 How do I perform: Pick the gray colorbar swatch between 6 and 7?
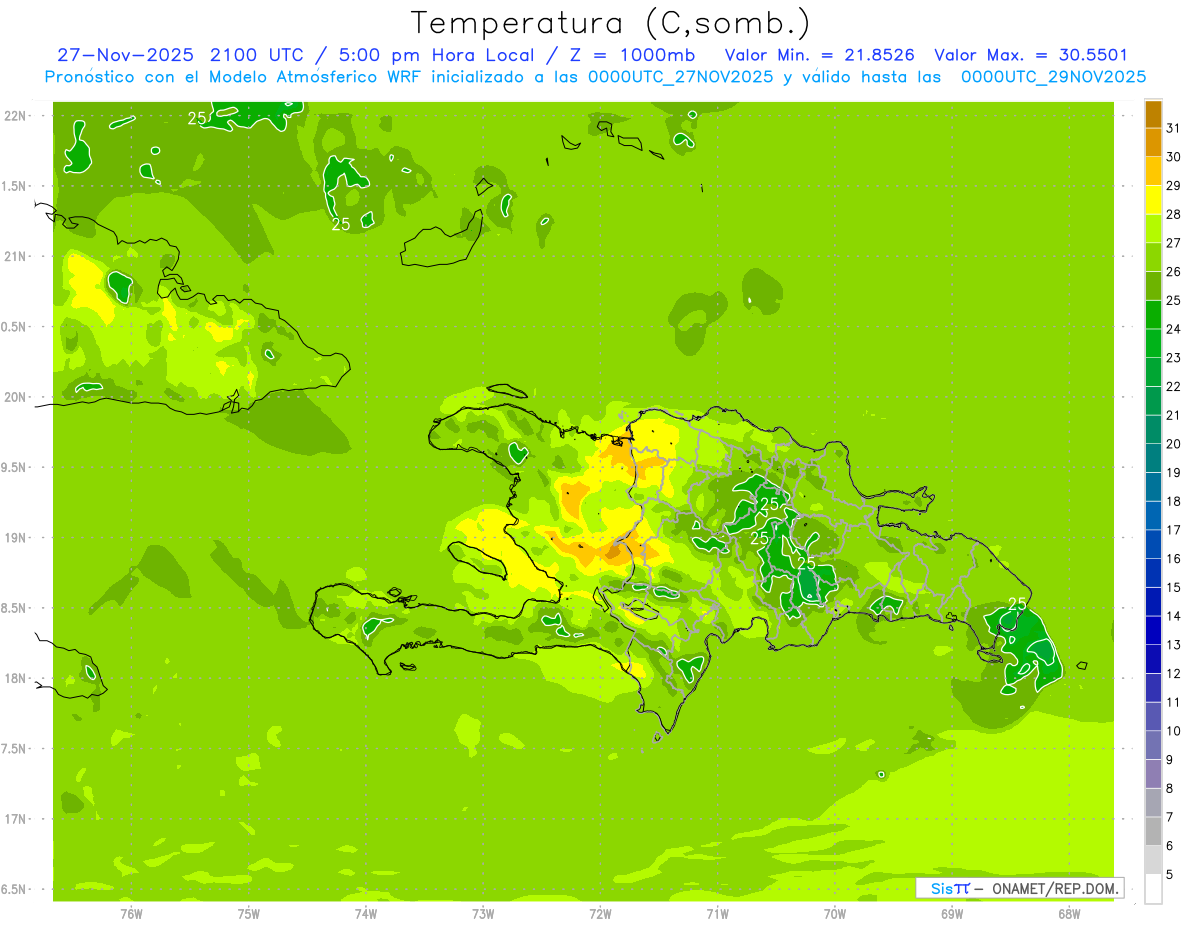[1153, 831]
